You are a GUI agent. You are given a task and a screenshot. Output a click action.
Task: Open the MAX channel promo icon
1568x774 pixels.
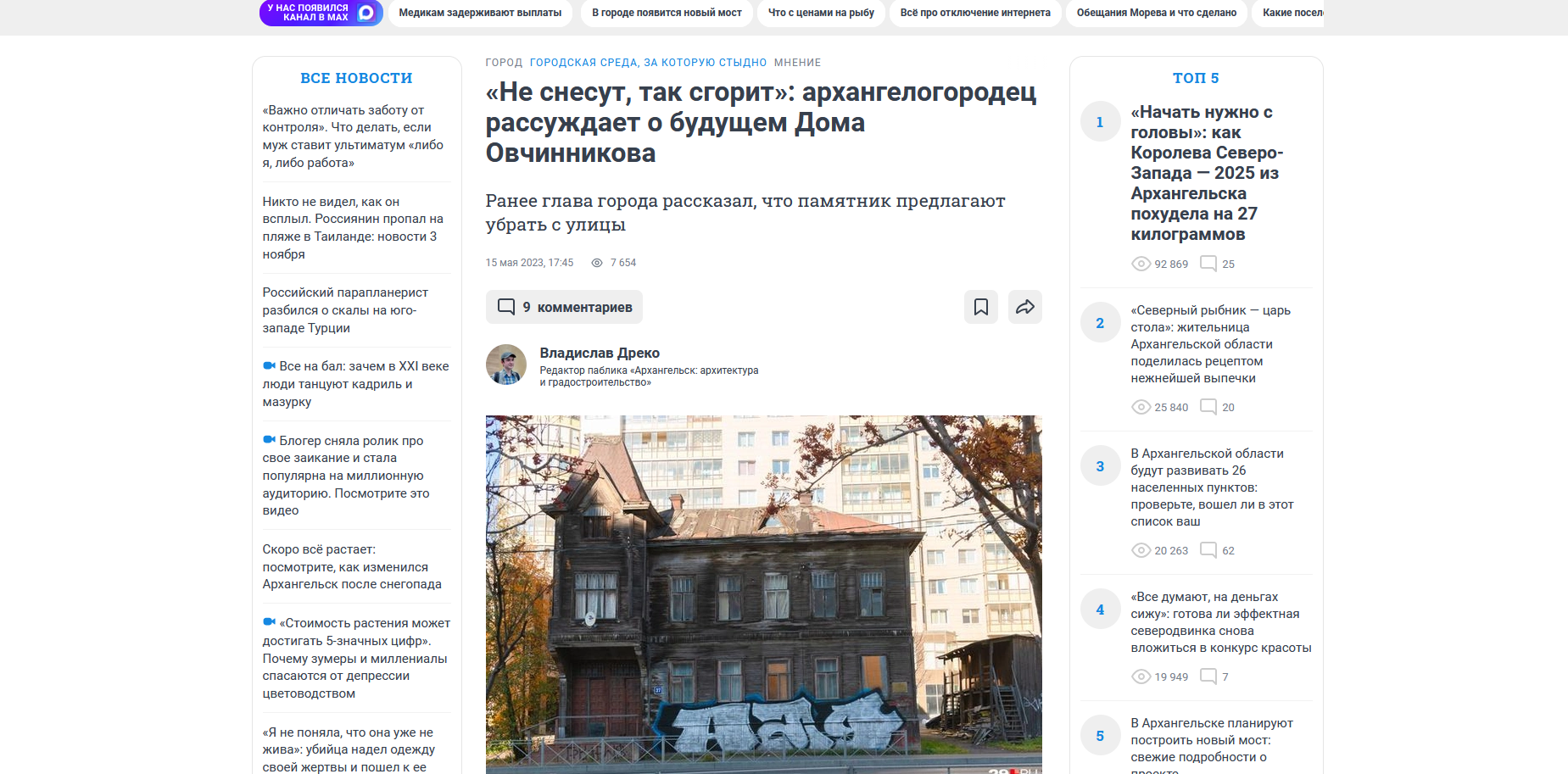(x=366, y=13)
